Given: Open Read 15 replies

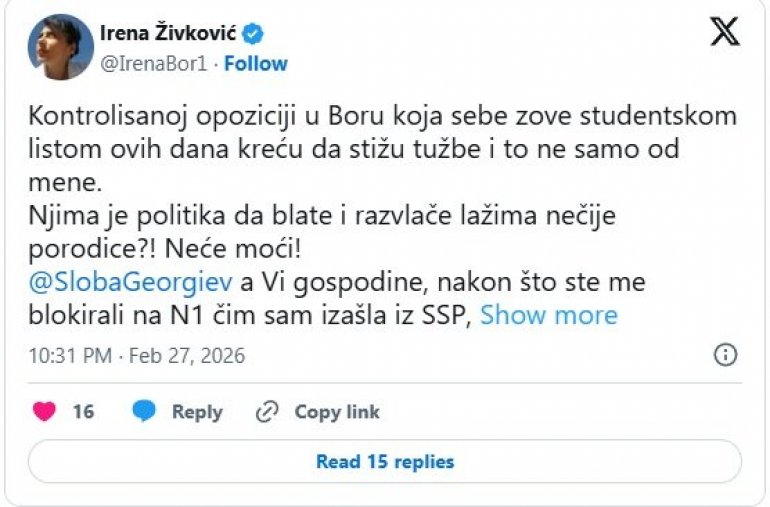Looking at the screenshot, I should (385, 462).
